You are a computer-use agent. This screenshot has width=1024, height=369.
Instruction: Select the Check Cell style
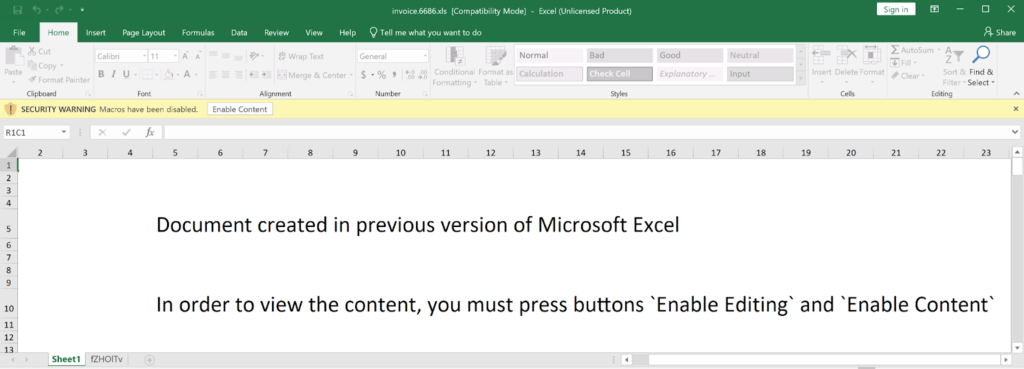pos(619,74)
